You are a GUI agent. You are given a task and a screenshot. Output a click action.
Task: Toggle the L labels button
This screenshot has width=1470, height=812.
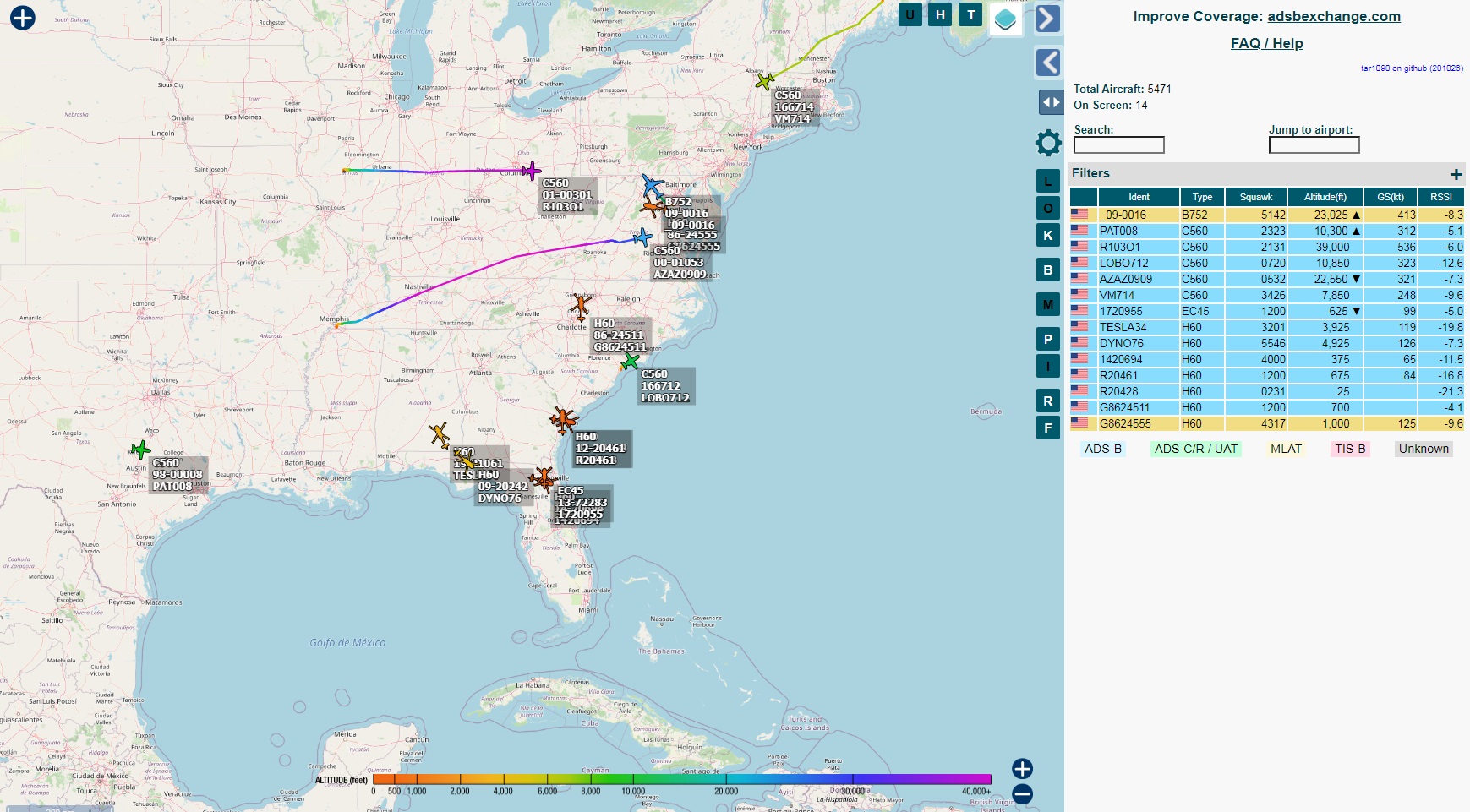pyautogui.click(x=1048, y=181)
